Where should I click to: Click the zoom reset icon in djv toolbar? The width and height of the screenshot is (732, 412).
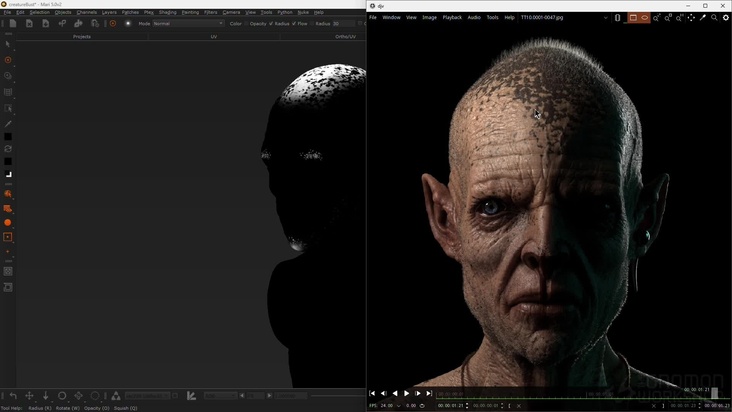pyautogui.click(x=668, y=18)
